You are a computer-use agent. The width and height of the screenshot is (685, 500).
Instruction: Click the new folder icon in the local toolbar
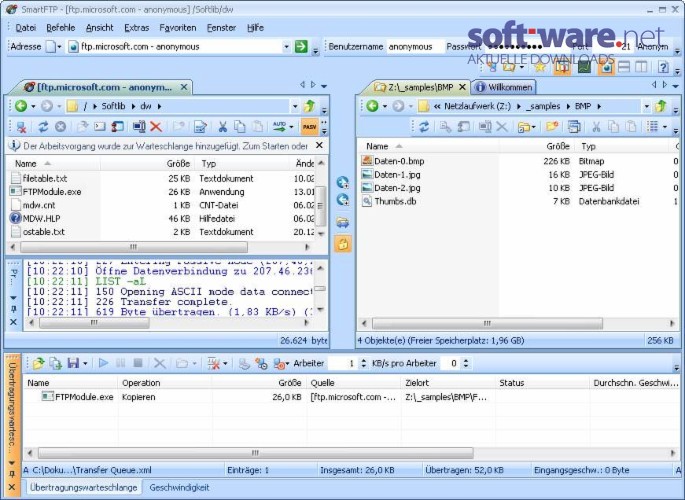(x=552, y=127)
